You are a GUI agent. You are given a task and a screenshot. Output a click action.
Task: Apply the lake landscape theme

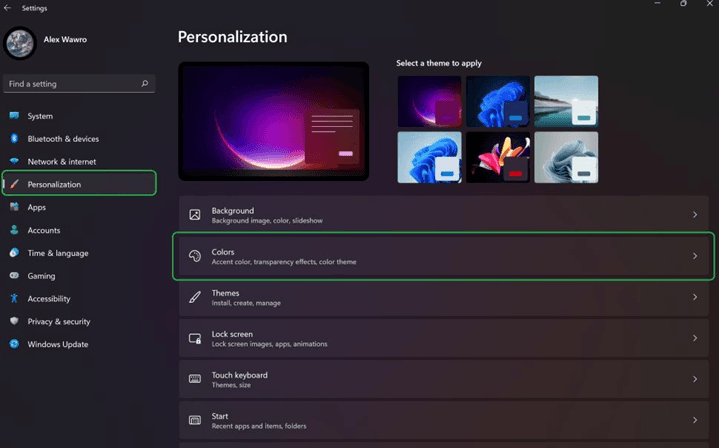click(566, 101)
